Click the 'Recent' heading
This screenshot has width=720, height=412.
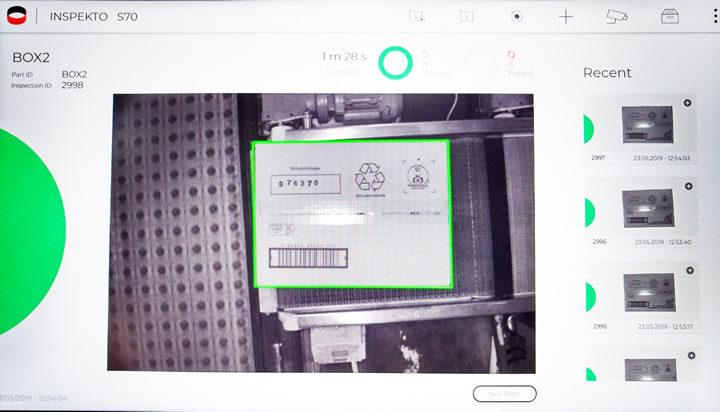tap(607, 73)
